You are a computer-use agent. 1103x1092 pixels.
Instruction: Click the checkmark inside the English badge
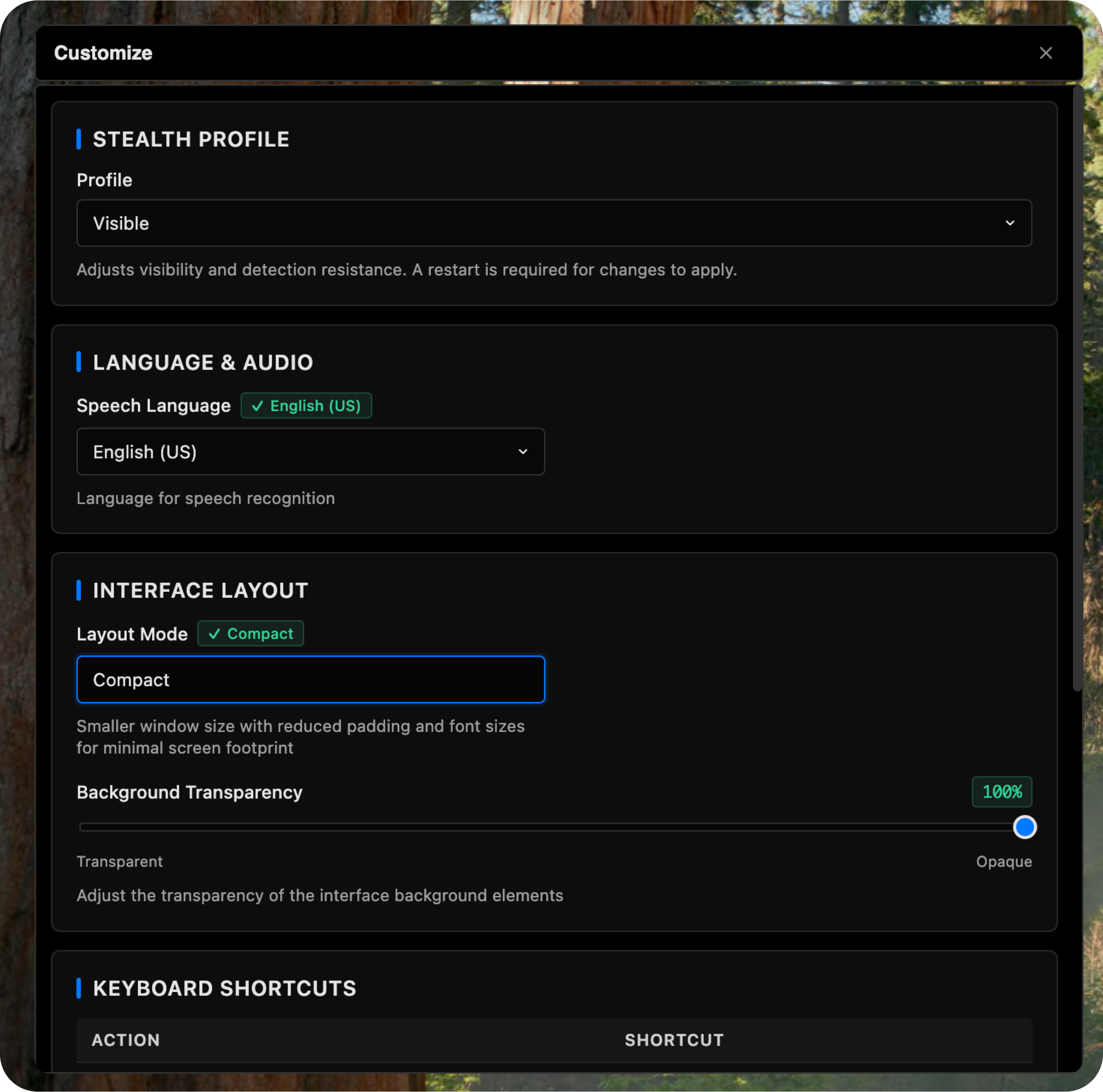click(258, 405)
